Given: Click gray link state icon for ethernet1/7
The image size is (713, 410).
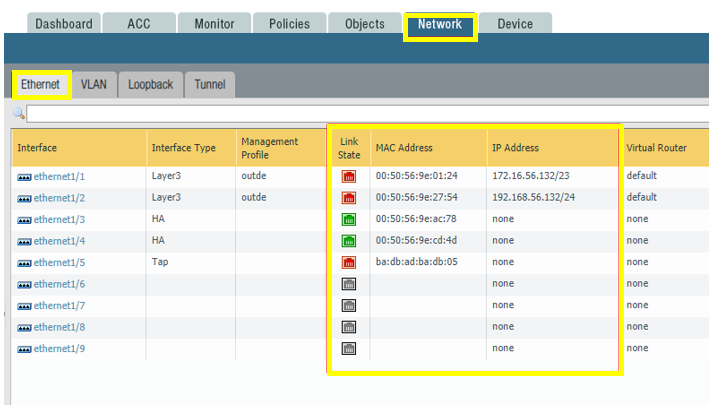Looking at the screenshot, I should click(349, 305).
